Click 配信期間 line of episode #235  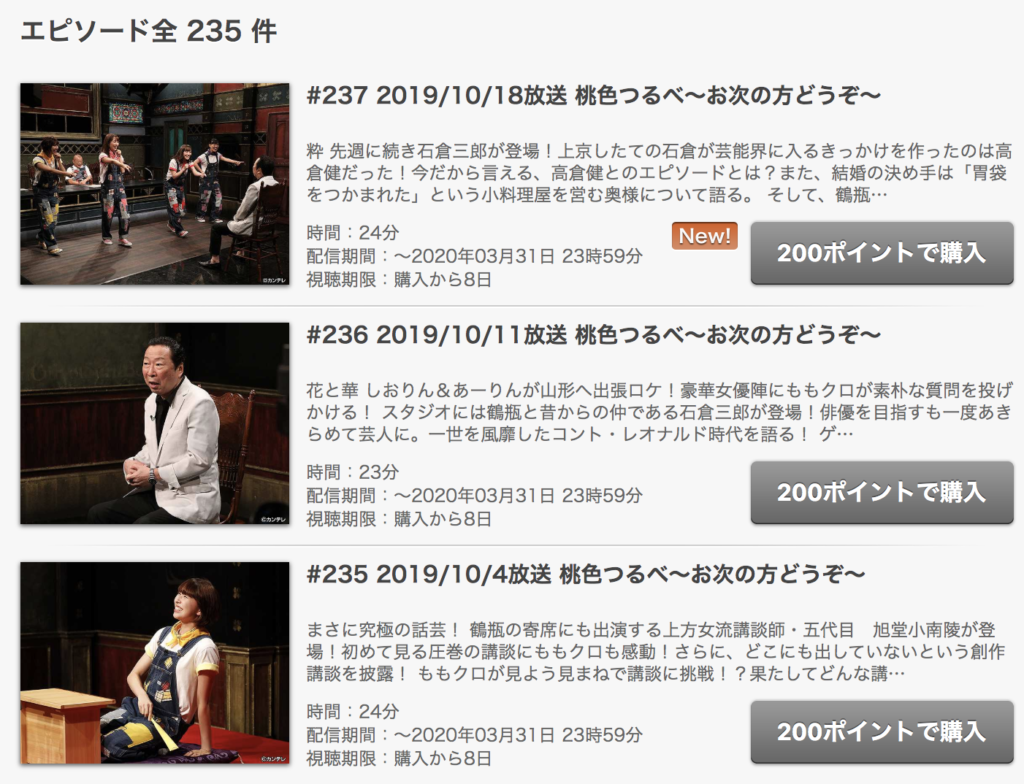475,735
